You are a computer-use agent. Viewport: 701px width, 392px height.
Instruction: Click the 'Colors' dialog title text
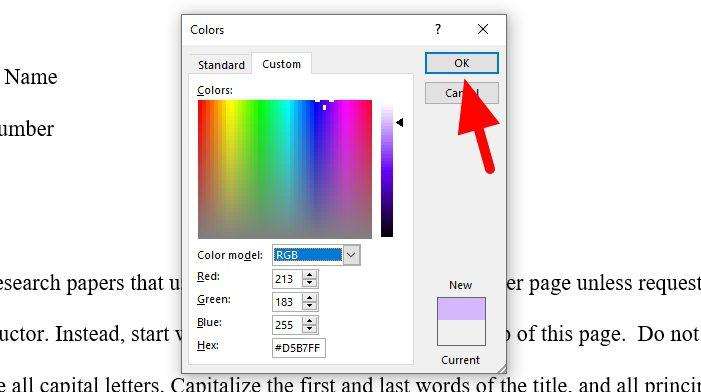207,30
